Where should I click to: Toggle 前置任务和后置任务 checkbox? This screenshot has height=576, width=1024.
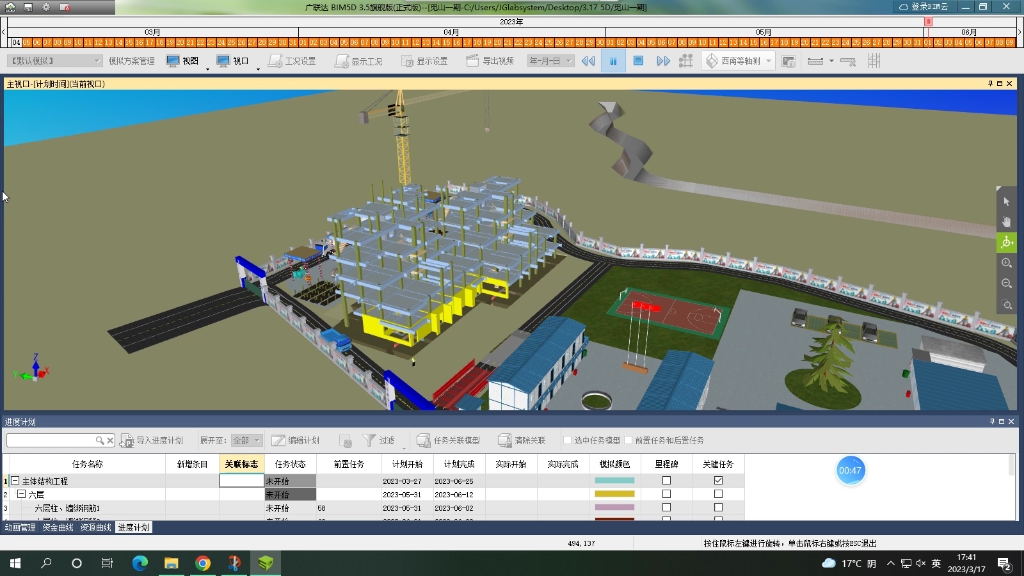click(x=628, y=440)
